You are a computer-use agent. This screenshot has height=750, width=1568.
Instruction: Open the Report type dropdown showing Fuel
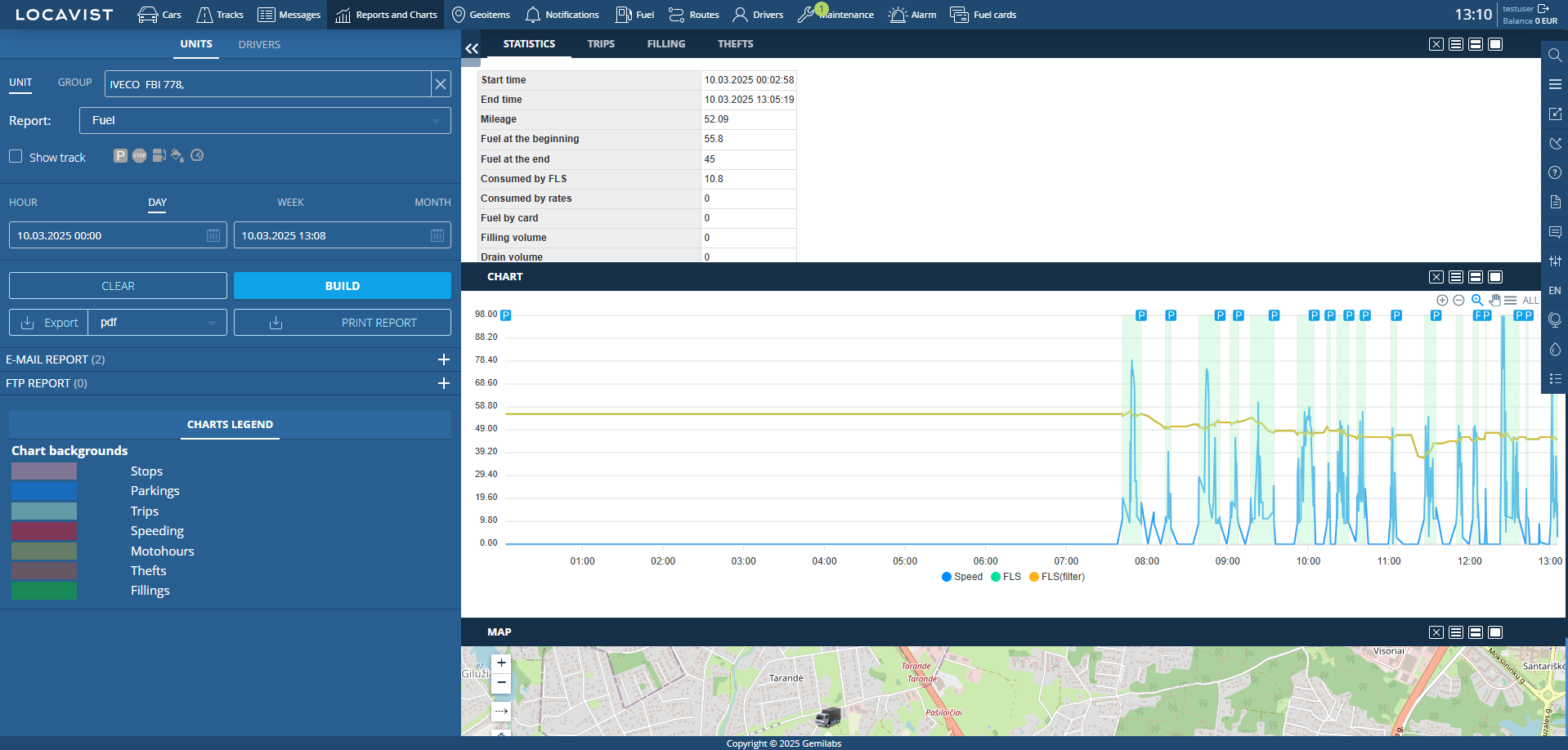pyautogui.click(x=264, y=120)
